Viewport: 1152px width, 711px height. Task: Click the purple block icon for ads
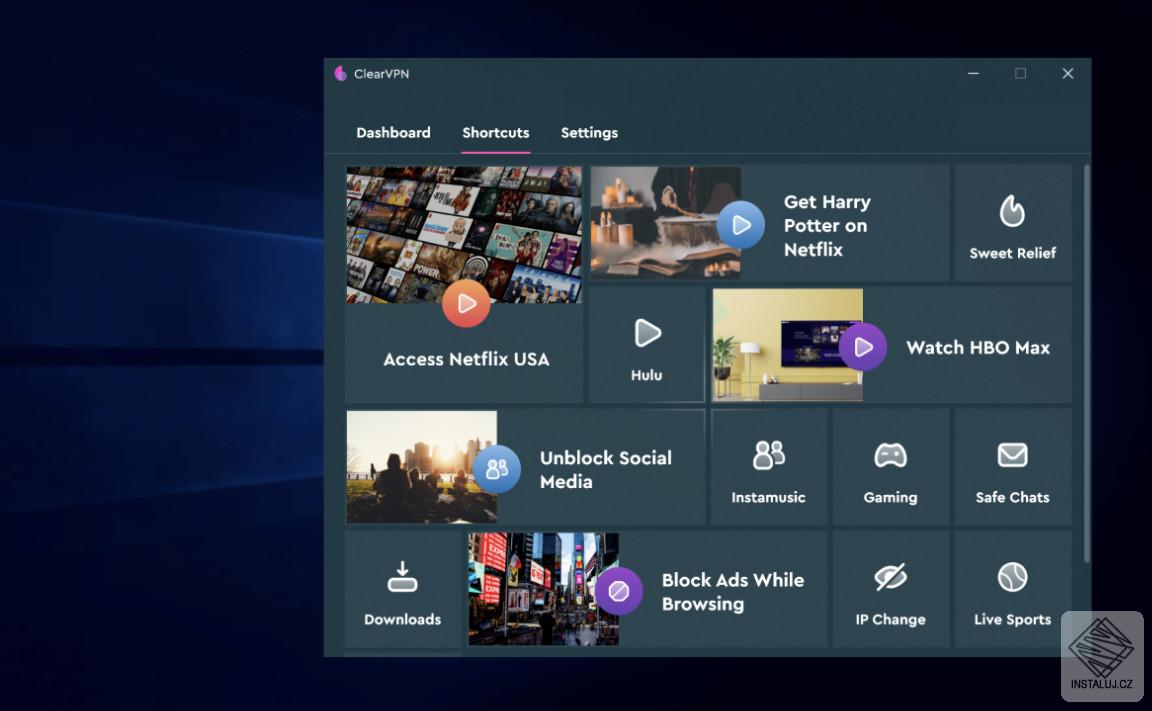(619, 591)
